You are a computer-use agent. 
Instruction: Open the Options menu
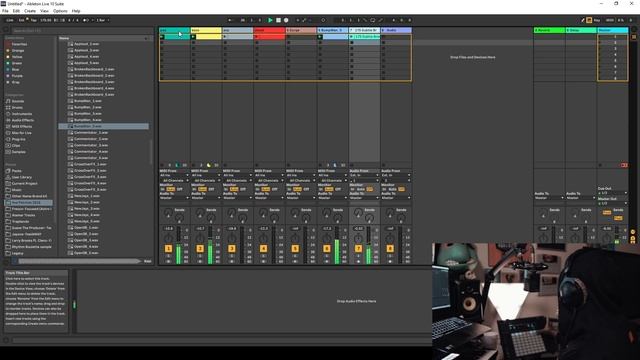tap(60, 11)
